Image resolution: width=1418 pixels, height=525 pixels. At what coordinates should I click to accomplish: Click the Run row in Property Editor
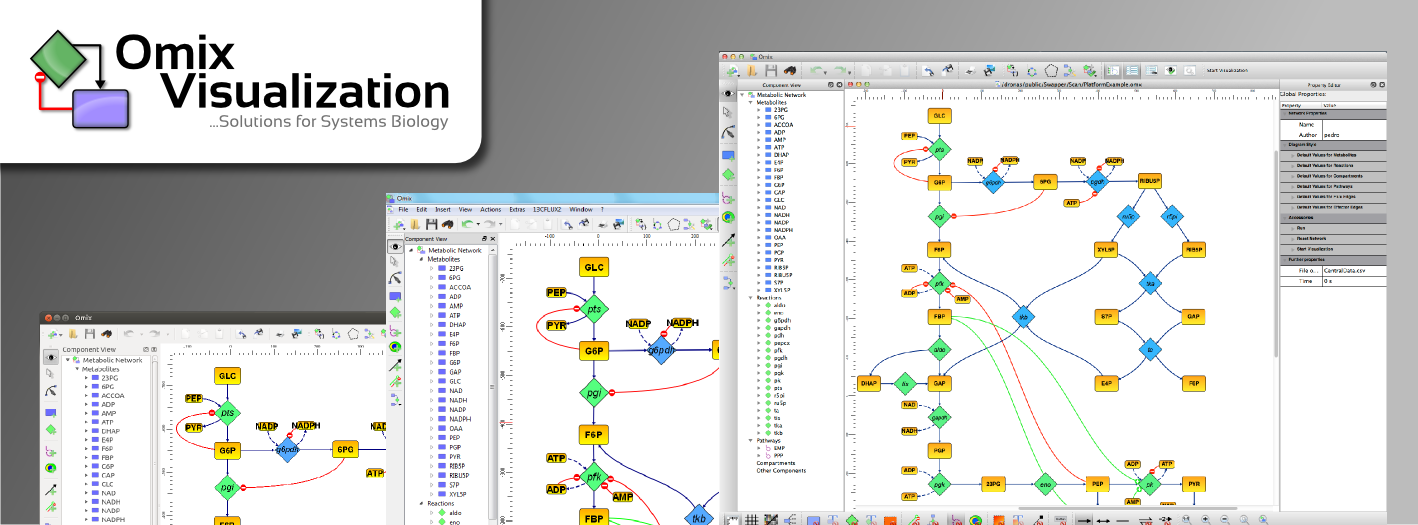tap(1333, 228)
